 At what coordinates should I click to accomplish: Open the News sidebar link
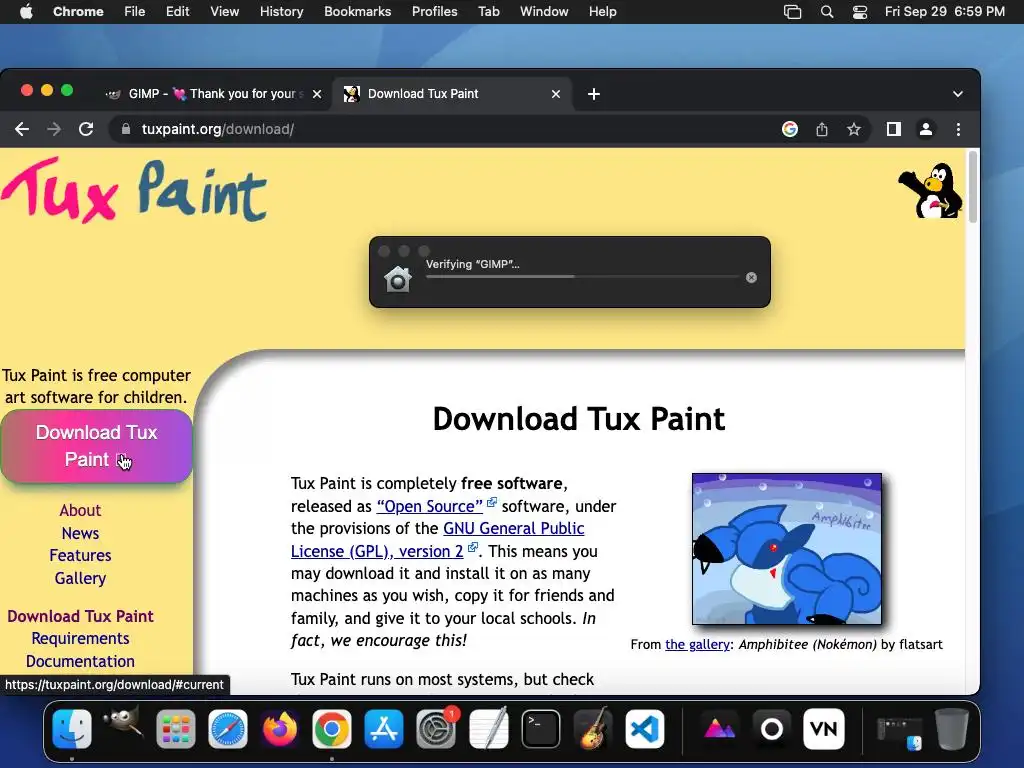[80, 534]
